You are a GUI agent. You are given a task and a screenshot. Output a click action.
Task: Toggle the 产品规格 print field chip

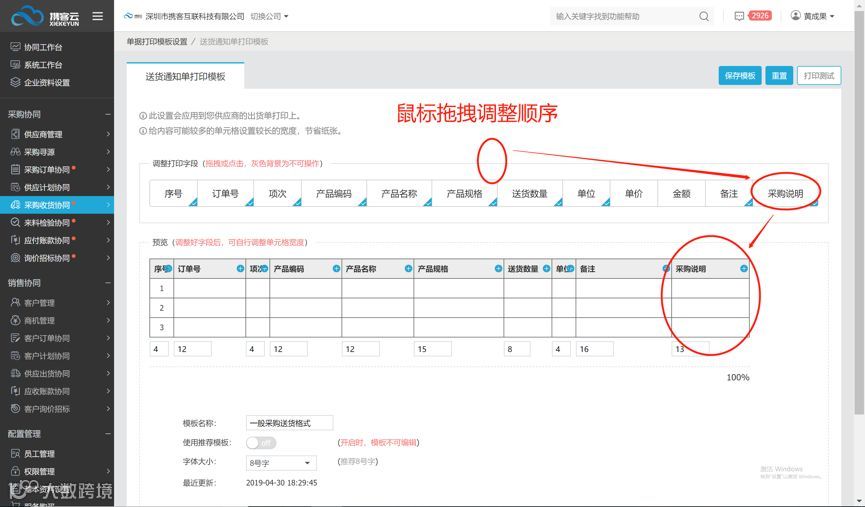464,194
